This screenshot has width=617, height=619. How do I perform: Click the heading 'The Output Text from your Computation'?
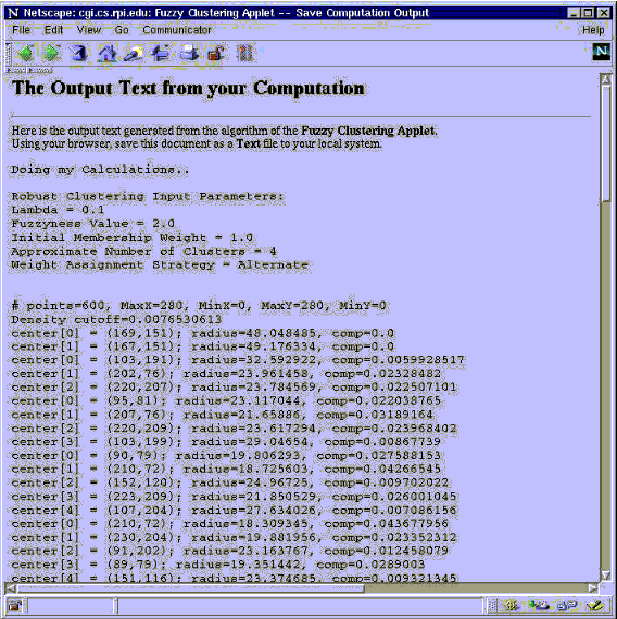tap(188, 88)
